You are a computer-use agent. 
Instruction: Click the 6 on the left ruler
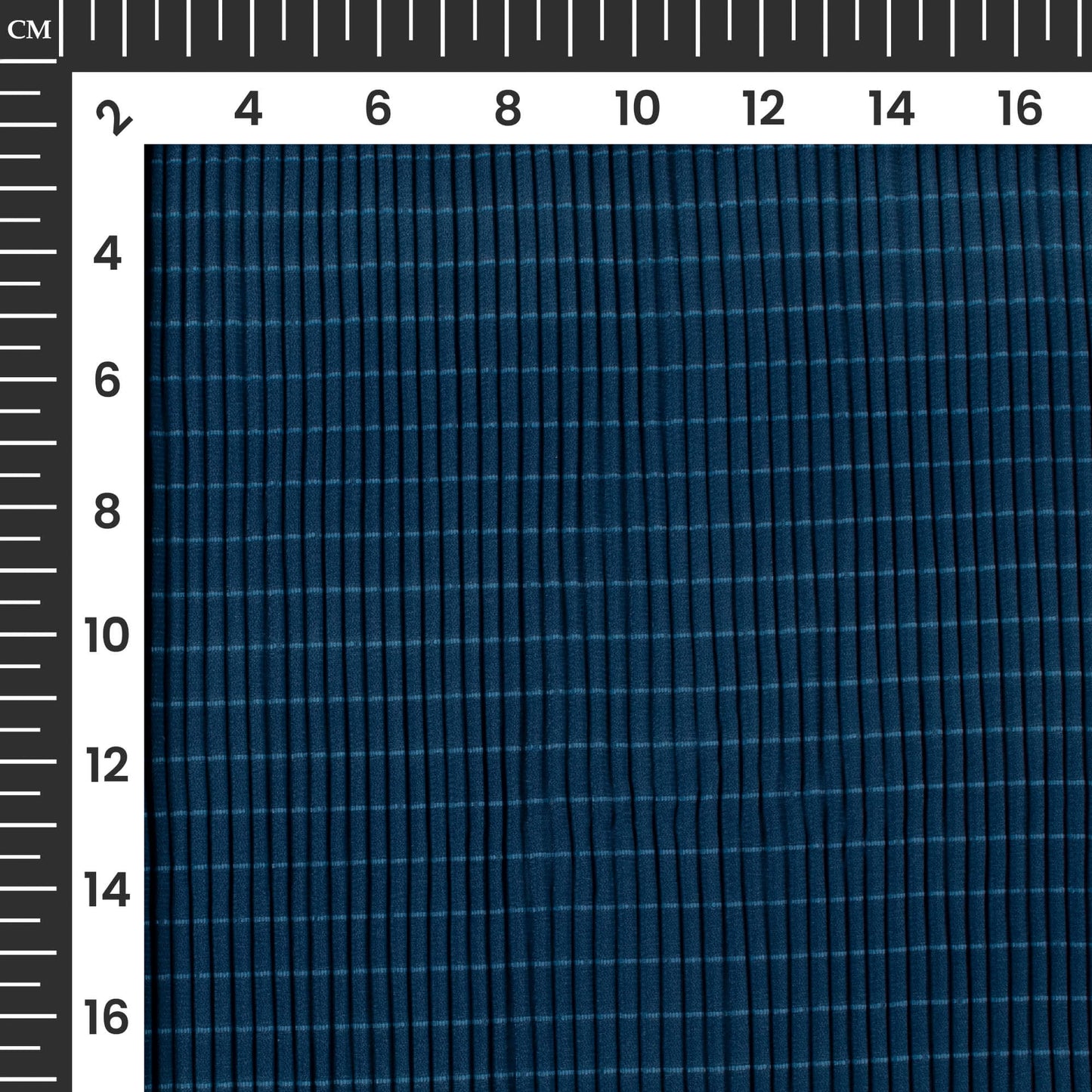[x=107, y=380]
